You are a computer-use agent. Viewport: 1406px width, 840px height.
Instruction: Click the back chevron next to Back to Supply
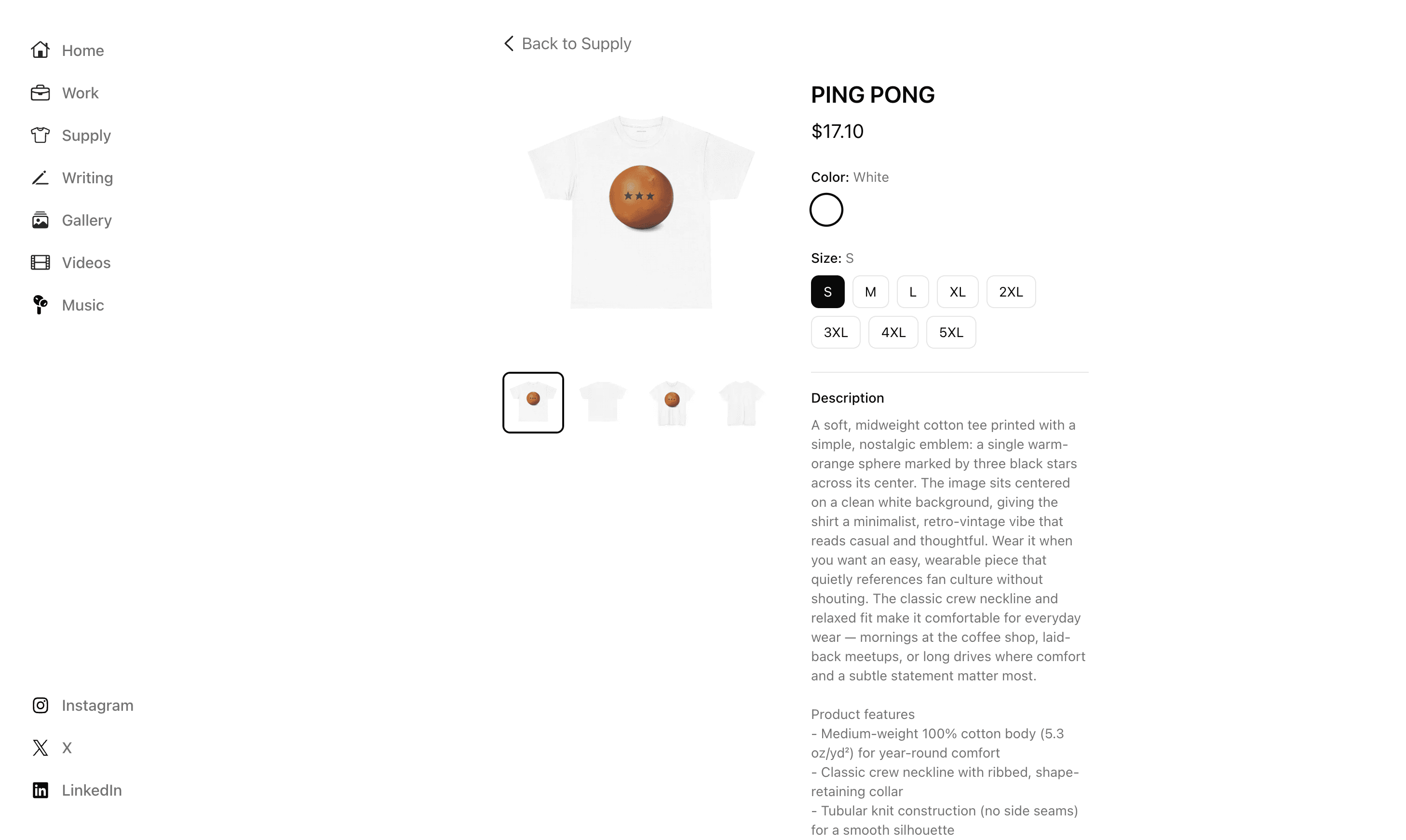coord(508,43)
